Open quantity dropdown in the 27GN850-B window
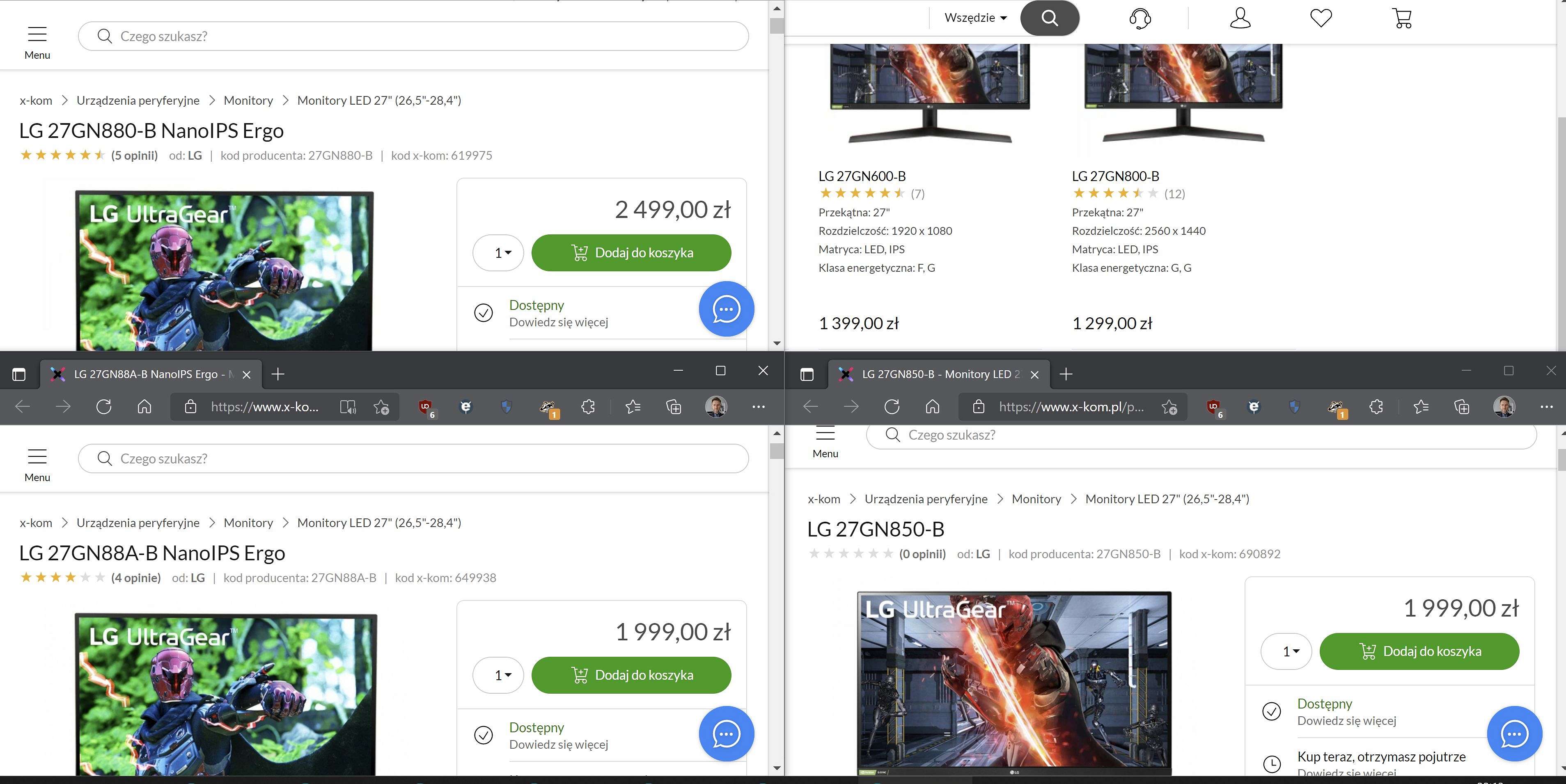This screenshot has width=1566, height=784. (x=1286, y=651)
